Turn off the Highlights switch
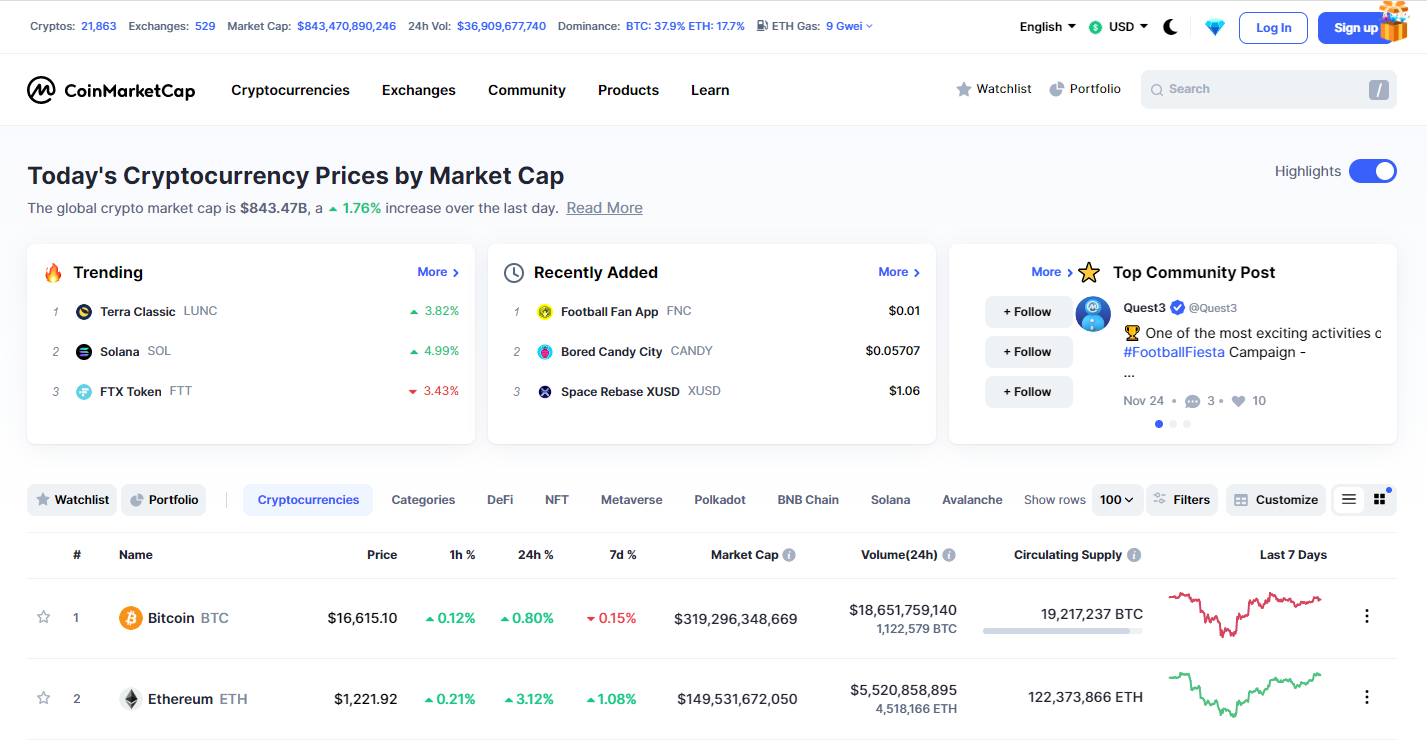This screenshot has width=1427, height=744. pos(1373,171)
